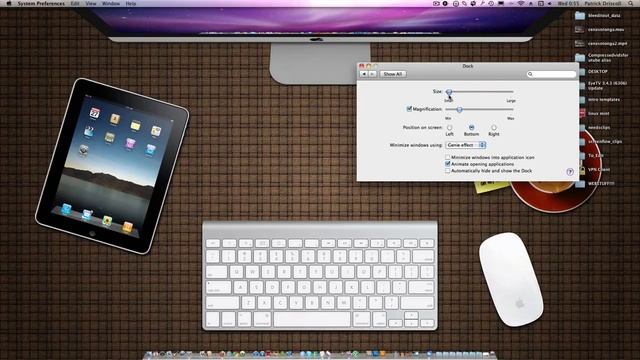The image size is (640, 360).
Task: Click the Dock Size slider
Action: pyautogui.click(x=480, y=92)
